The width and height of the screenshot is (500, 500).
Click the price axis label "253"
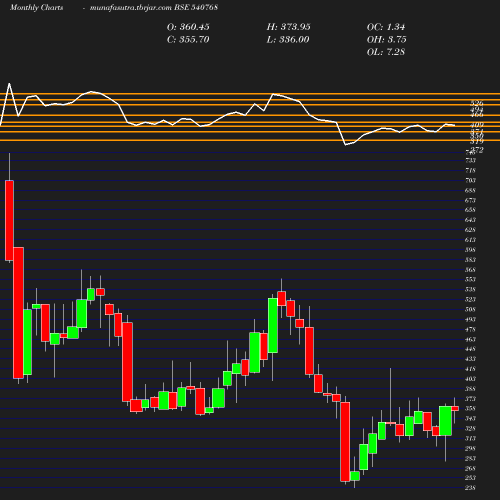point(470,478)
